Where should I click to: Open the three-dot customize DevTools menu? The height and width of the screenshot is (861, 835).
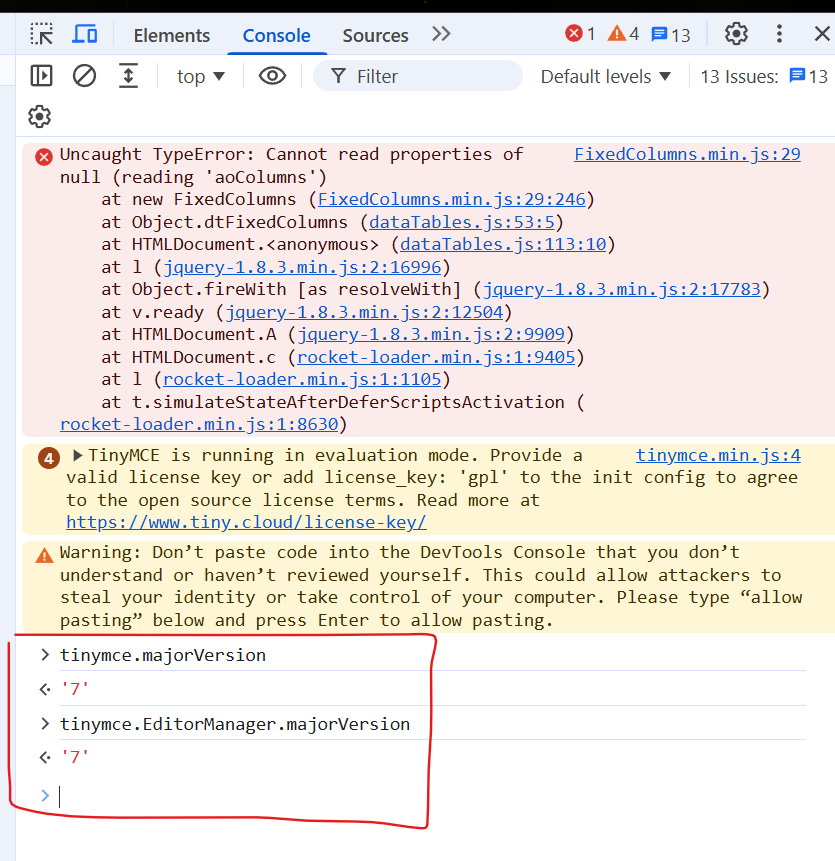coord(779,34)
